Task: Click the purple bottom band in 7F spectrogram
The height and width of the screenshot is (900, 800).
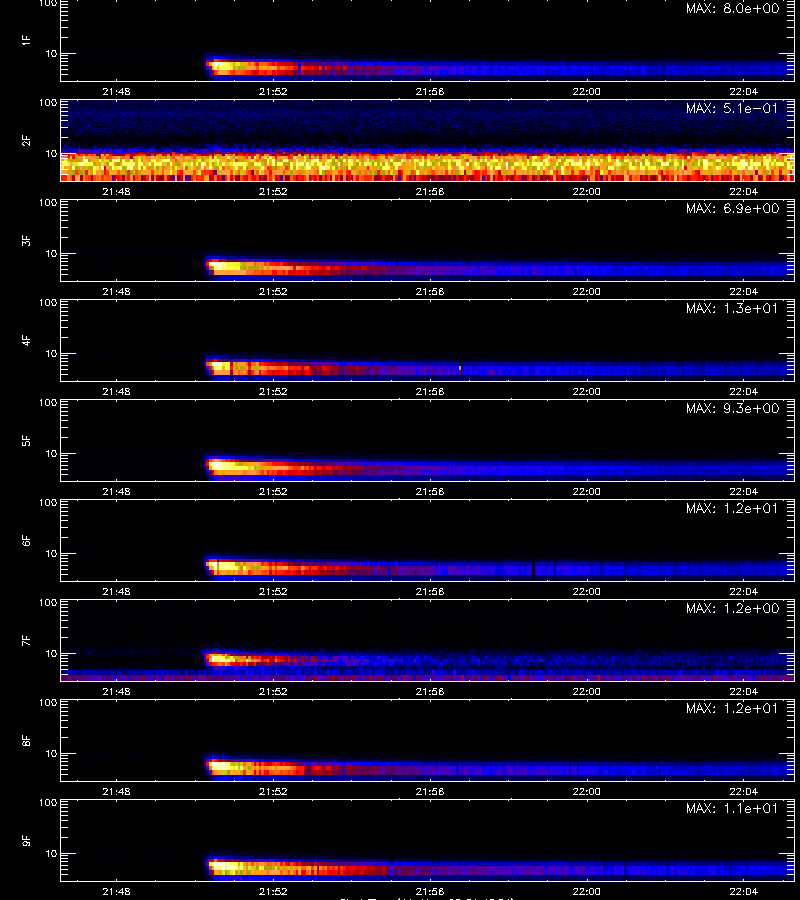Action: tap(428, 677)
